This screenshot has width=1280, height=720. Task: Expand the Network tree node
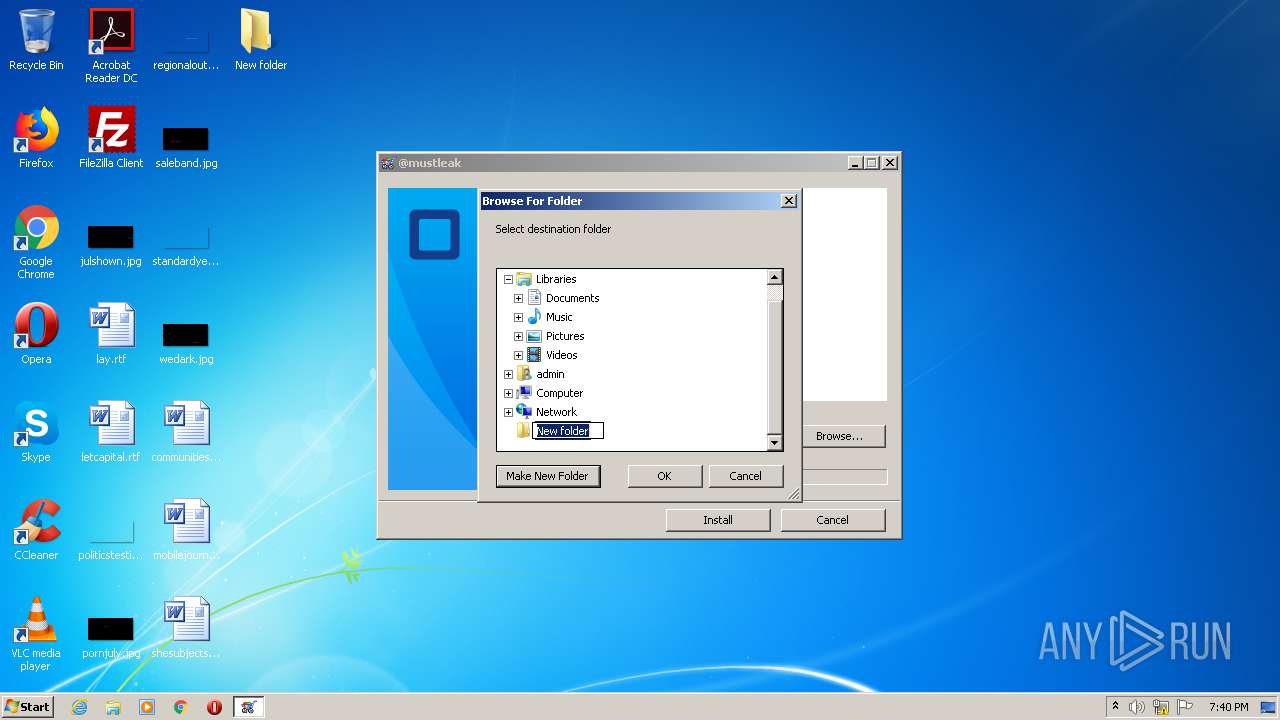[x=508, y=412]
